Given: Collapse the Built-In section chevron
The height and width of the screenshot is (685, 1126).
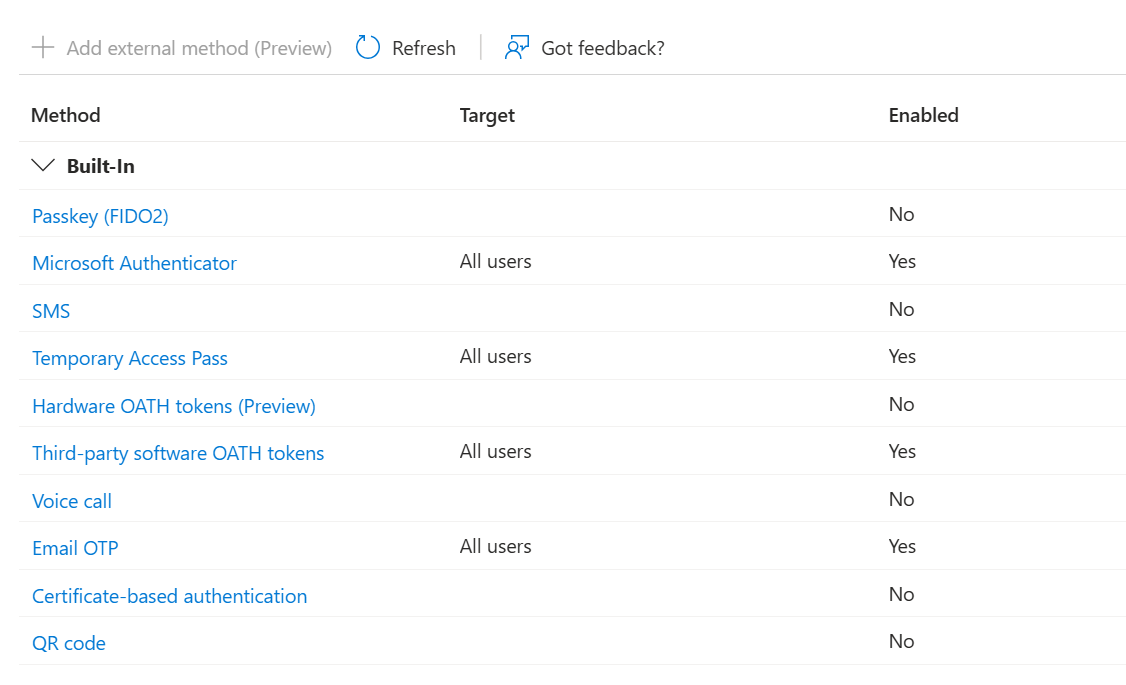Looking at the screenshot, I should pos(42,165).
